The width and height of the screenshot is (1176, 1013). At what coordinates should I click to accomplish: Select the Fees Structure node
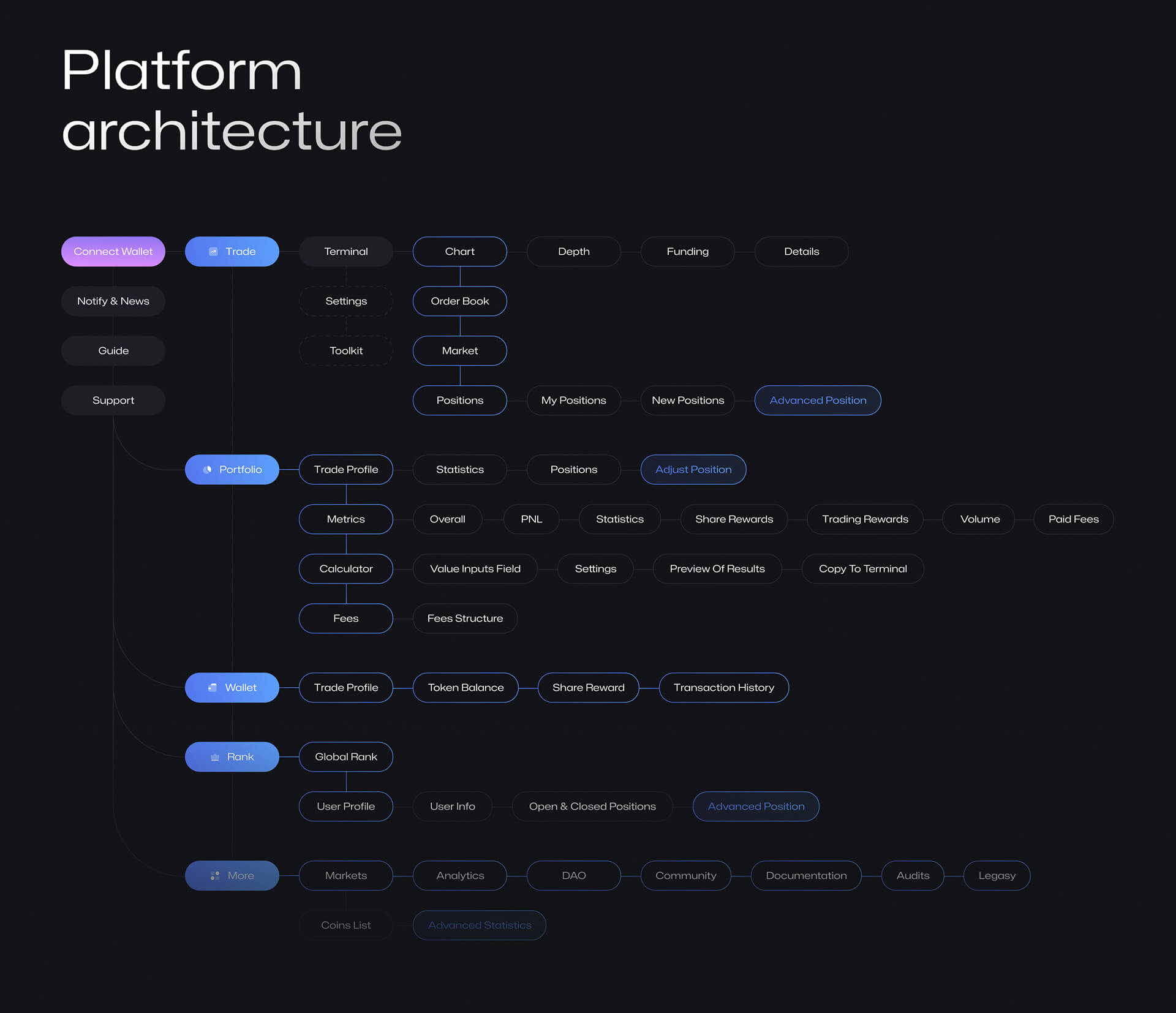point(465,619)
